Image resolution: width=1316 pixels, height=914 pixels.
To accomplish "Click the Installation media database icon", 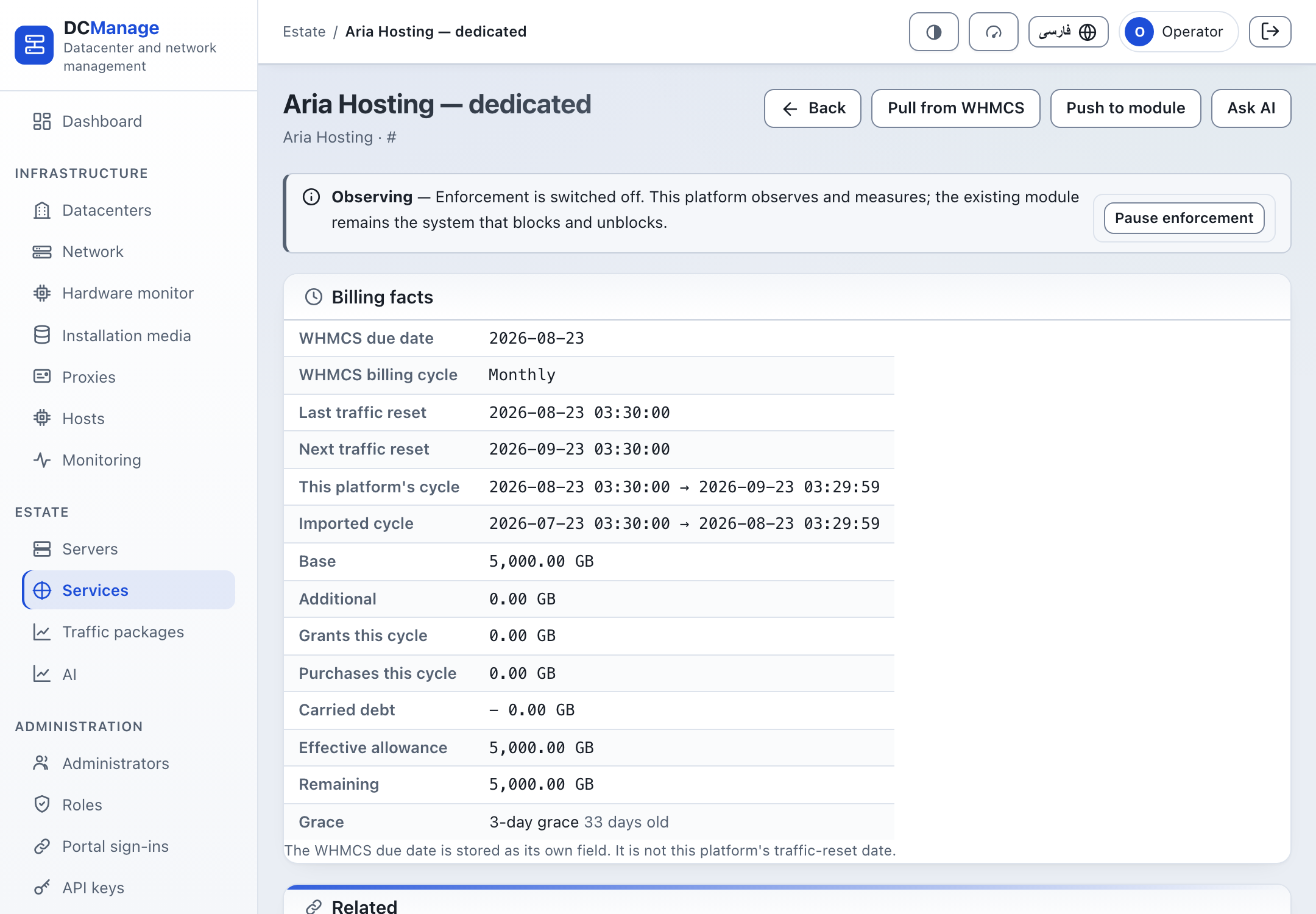I will click(x=42, y=335).
